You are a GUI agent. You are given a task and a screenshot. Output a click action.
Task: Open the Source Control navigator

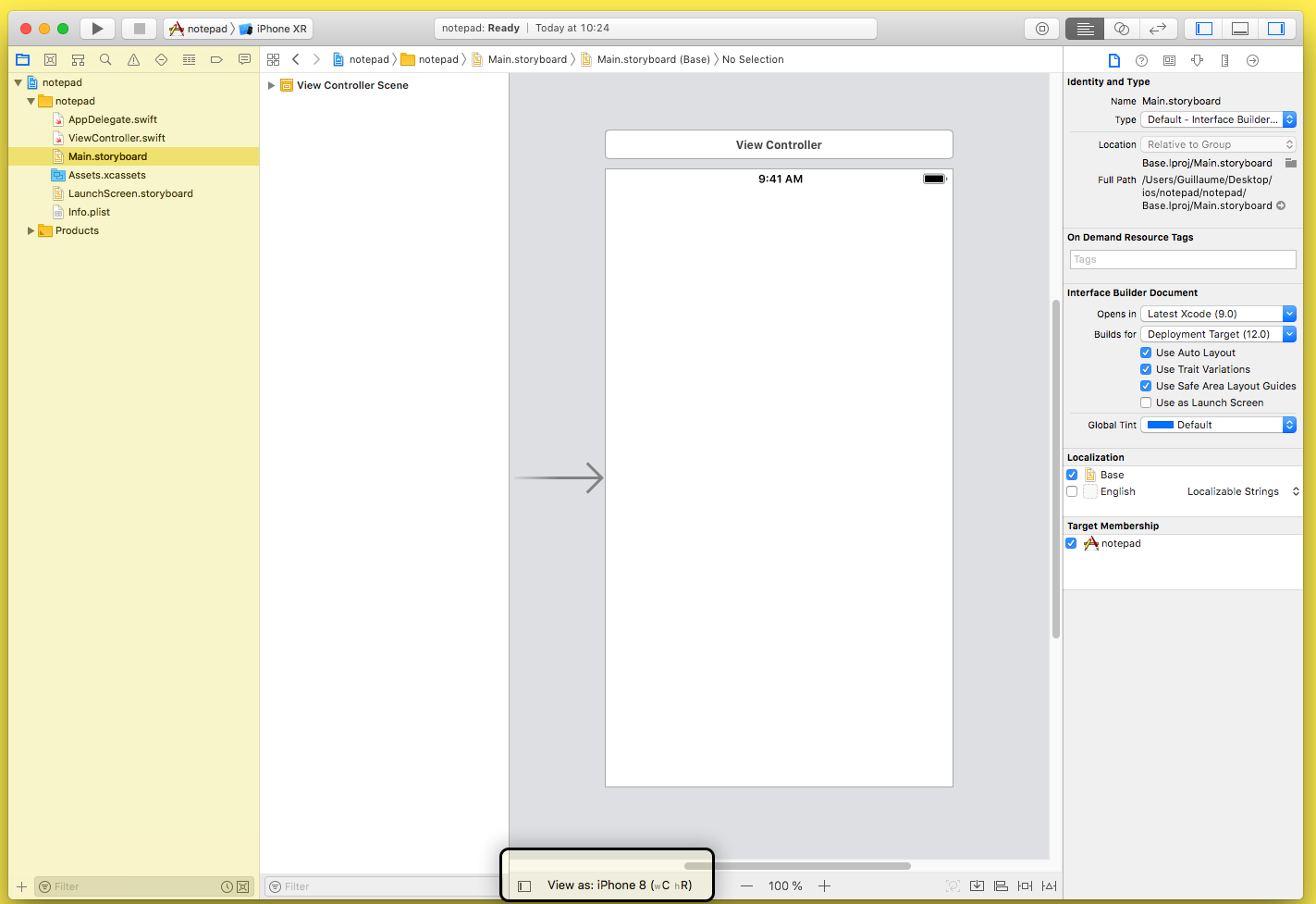coord(50,59)
